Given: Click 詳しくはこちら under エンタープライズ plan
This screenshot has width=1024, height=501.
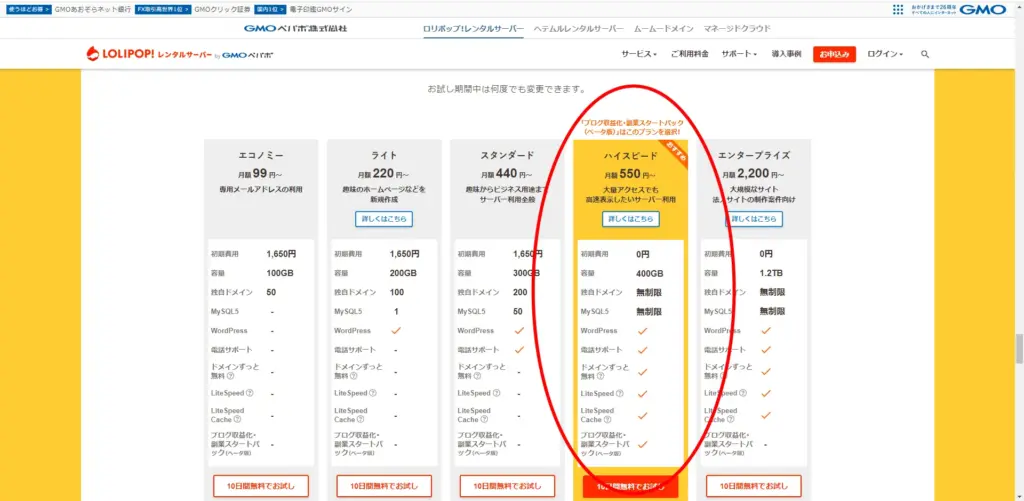Looking at the screenshot, I should pos(754,219).
